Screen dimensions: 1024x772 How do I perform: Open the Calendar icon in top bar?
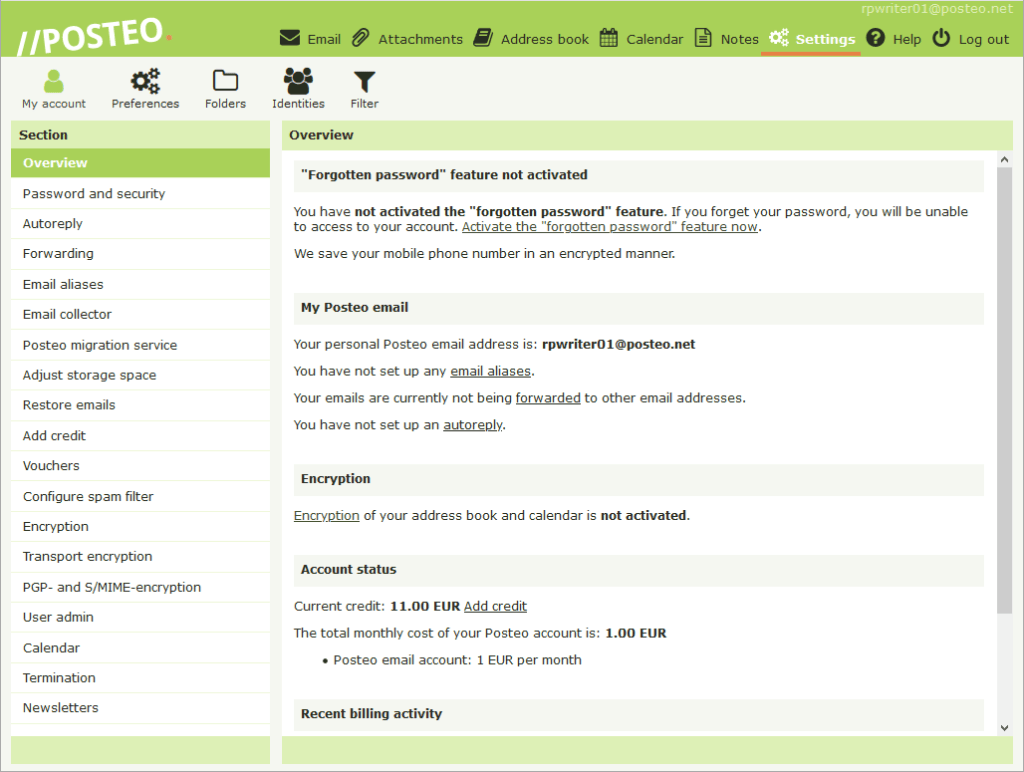click(609, 38)
